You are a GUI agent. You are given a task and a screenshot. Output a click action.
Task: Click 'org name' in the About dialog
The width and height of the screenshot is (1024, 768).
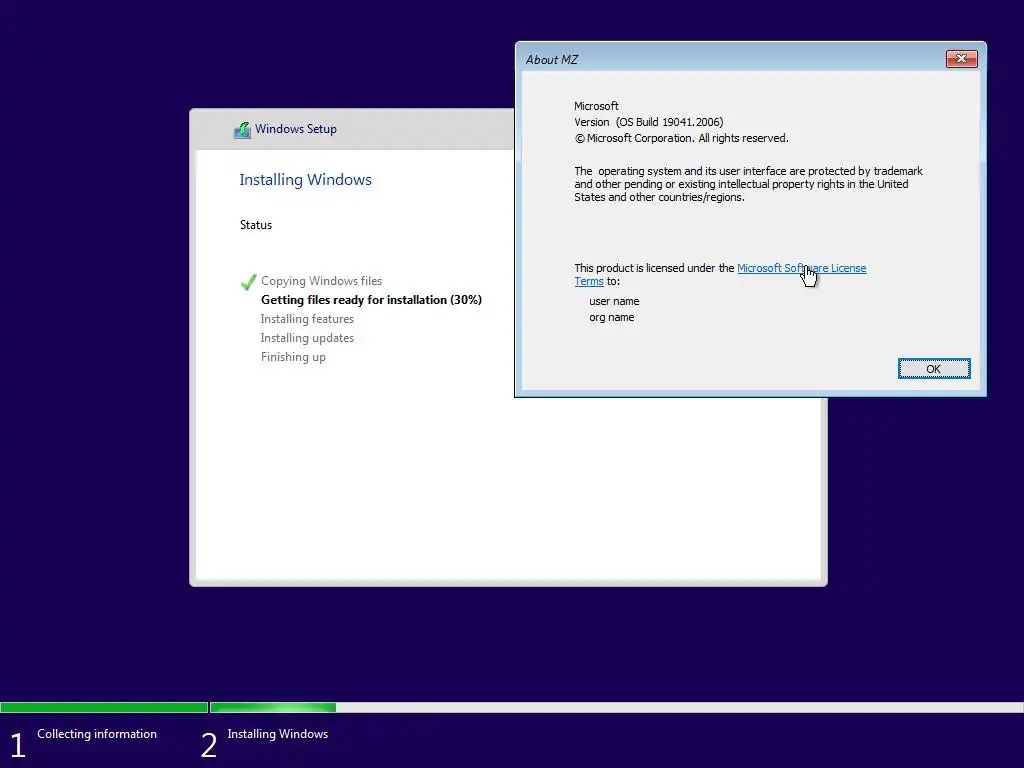pyautogui.click(x=611, y=317)
